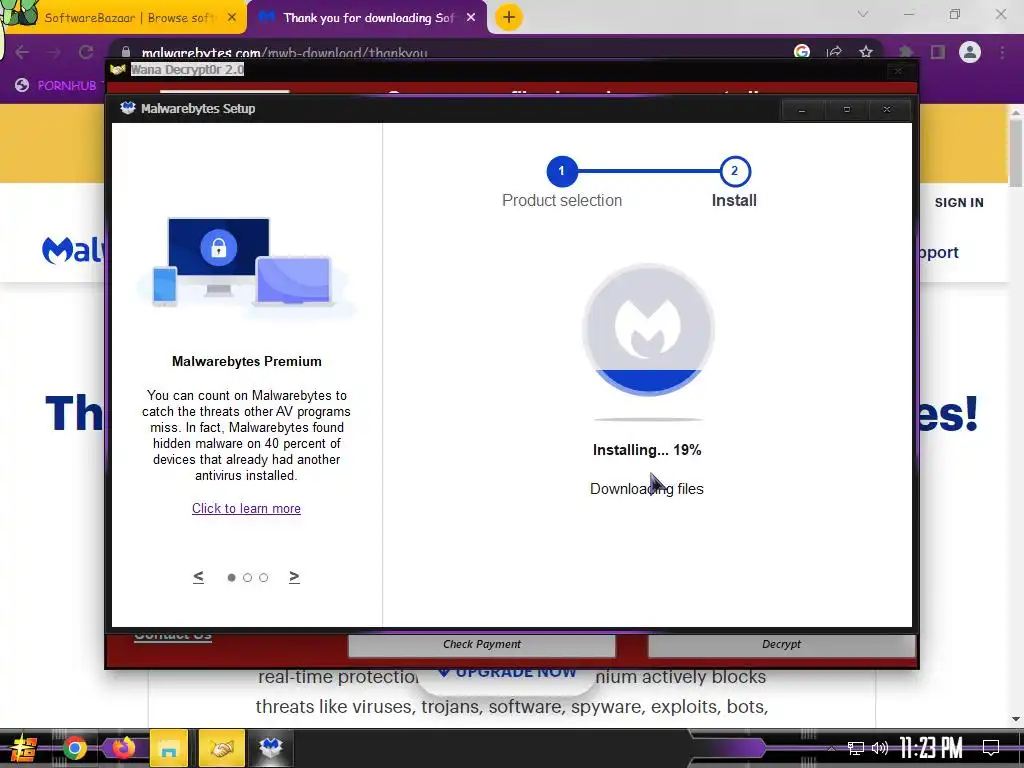Click the volume speaker tray icon
The width and height of the screenshot is (1024, 768).
click(880, 748)
